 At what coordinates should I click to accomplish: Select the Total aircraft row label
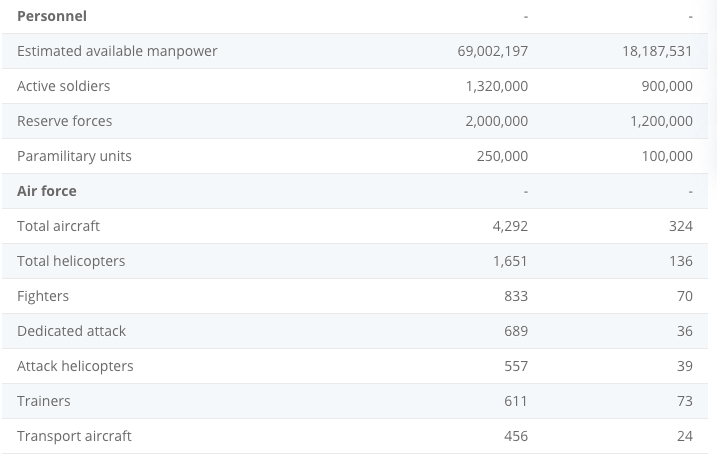[59, 226]
